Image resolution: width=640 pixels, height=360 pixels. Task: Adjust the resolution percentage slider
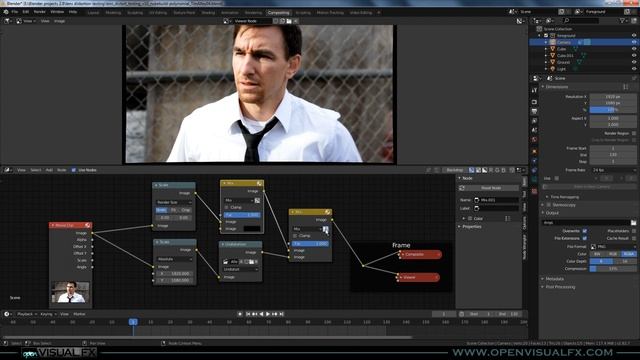[613, 110]
